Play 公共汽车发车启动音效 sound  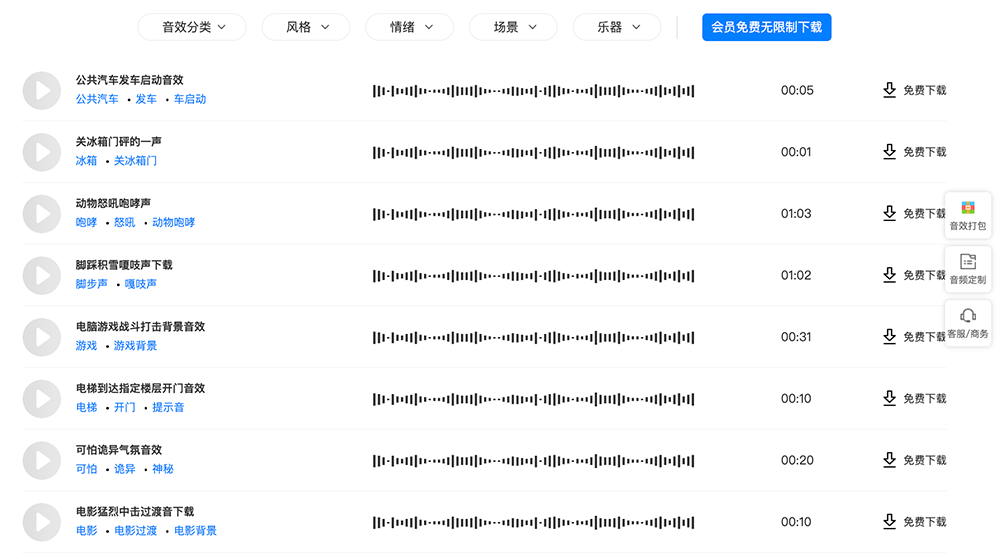[x=41, y=91]
